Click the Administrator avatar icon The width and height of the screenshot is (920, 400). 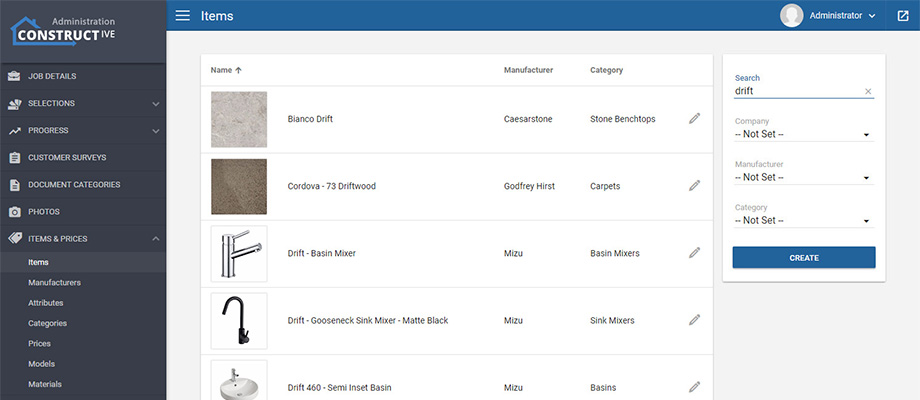click(x=792, y=15)
